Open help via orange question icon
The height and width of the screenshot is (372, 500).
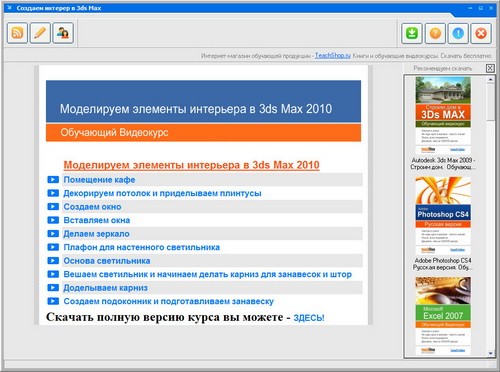click(435, 33)
